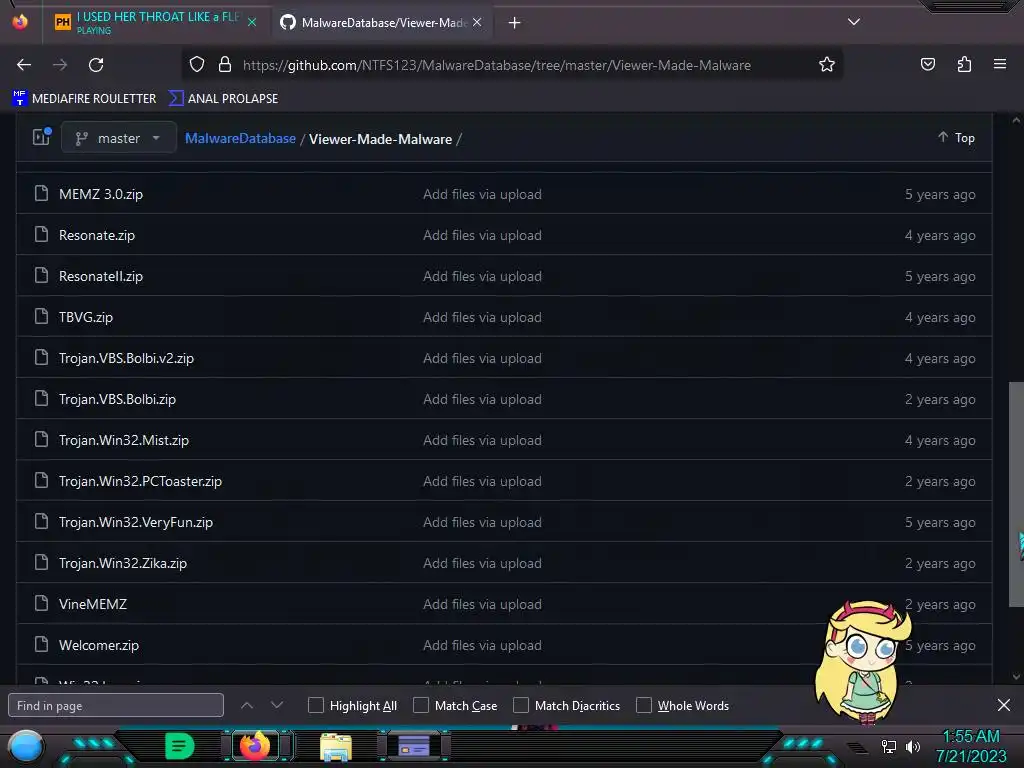Screen dimensions: 1024x768
Task: Open the Windows Start orb
Action: [25, 747]
